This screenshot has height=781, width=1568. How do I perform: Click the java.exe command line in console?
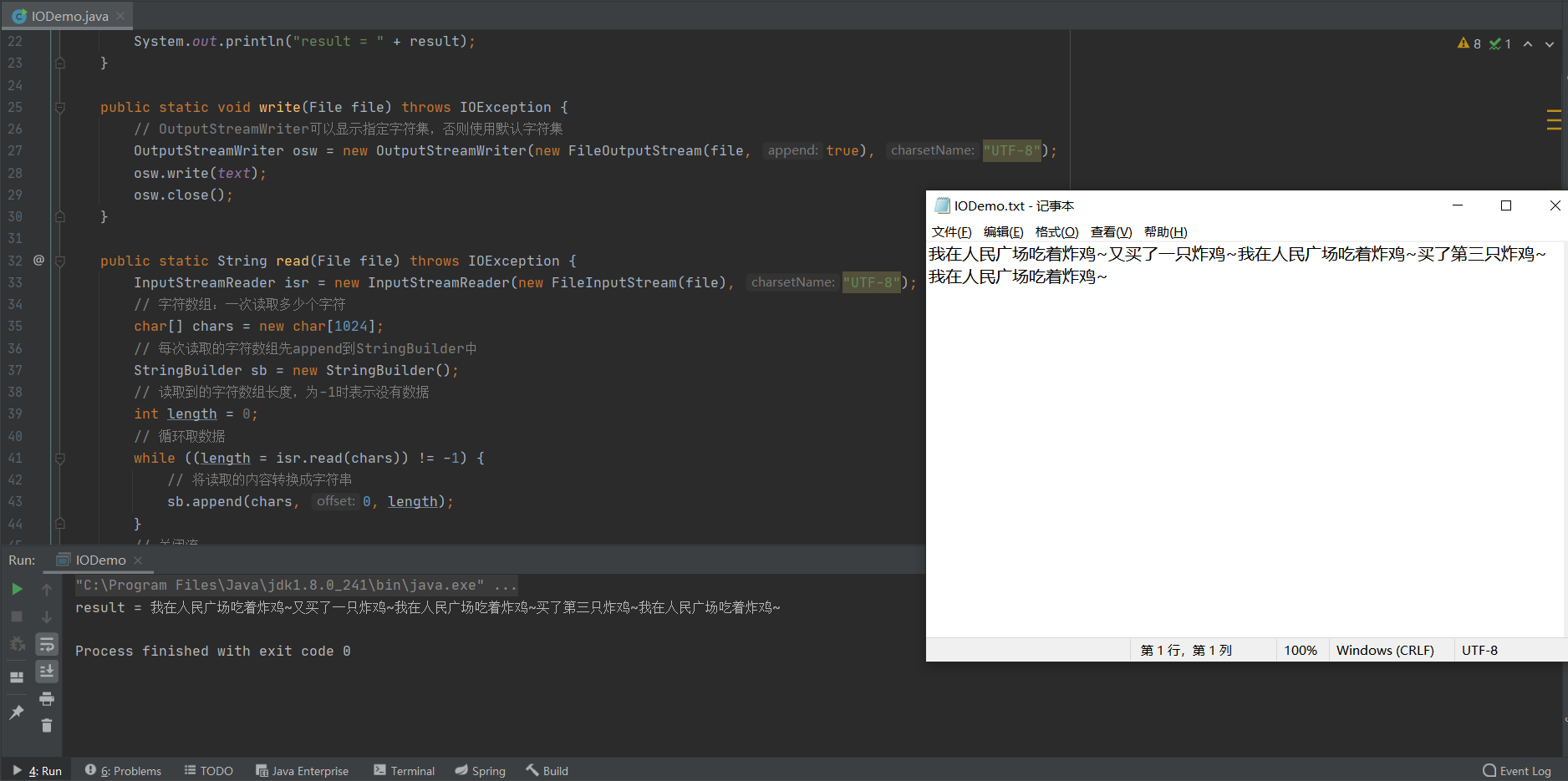pyautogui.click(x=296, y=586)
